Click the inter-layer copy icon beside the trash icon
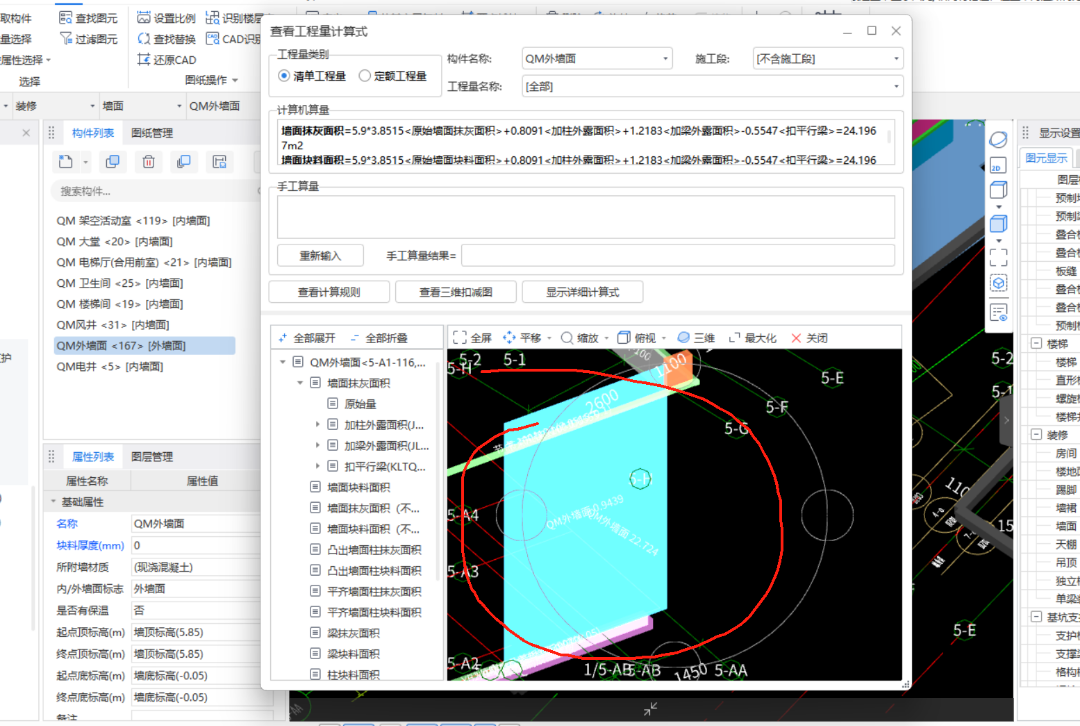This screenshot has height=726, width=1080. pos(184,162)
